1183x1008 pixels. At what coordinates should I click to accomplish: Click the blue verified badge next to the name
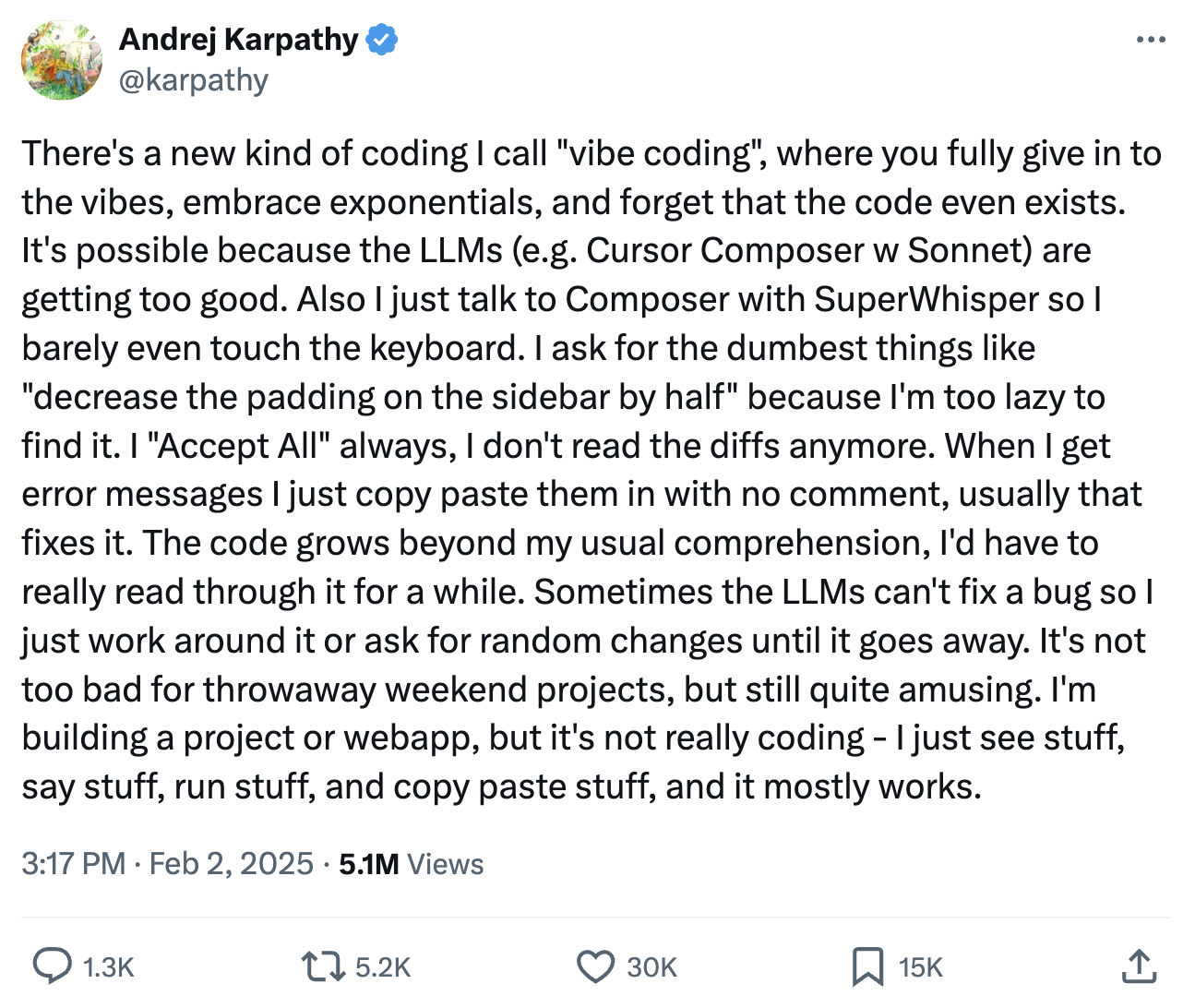381,39
